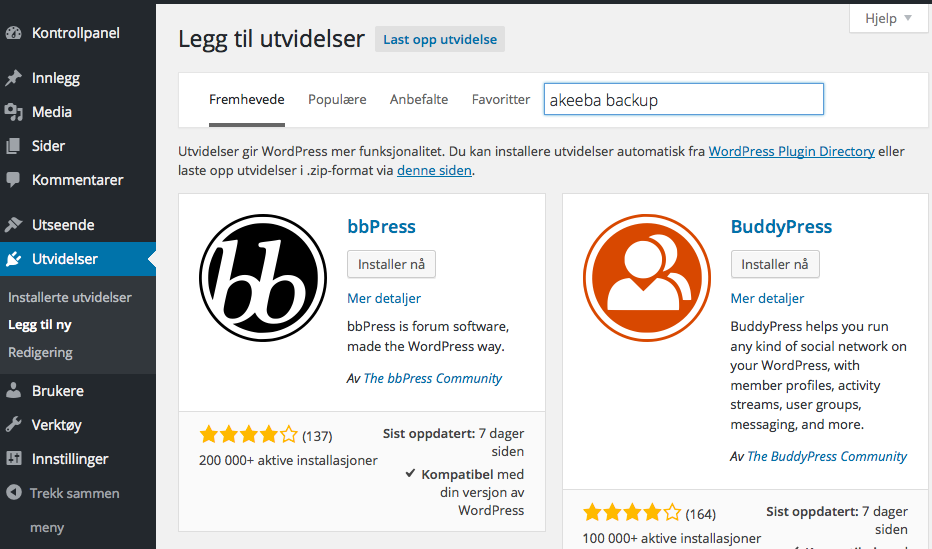Click the Sider pages icon

[x=14, y=146]
